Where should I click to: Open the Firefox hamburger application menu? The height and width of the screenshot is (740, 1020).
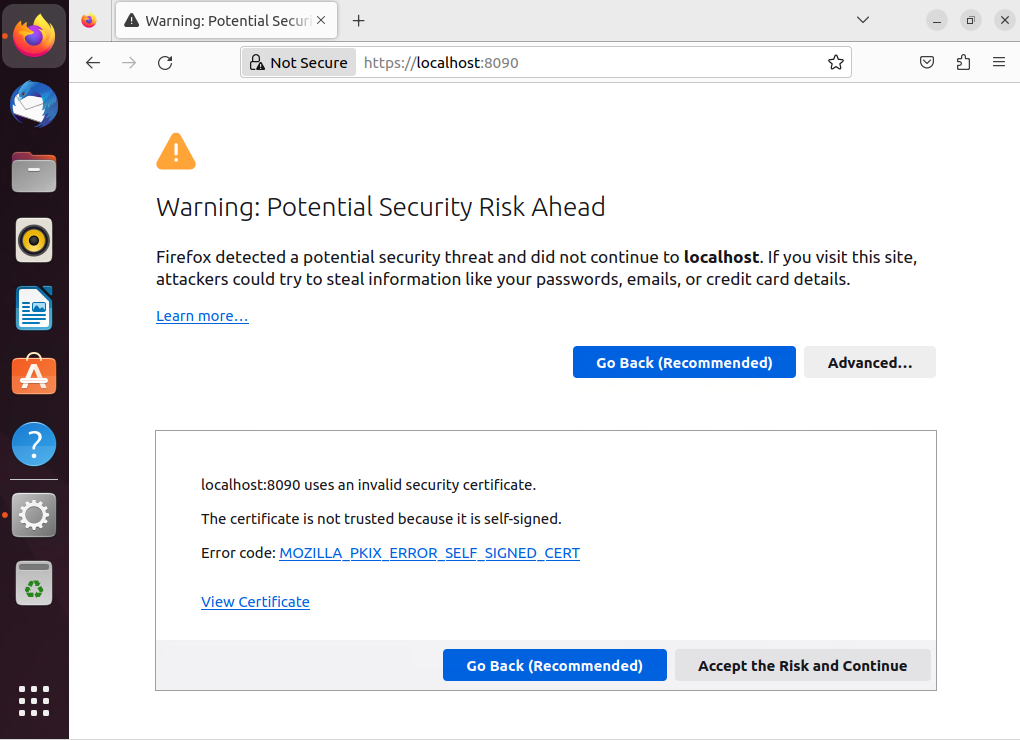[x=999, y=62]
